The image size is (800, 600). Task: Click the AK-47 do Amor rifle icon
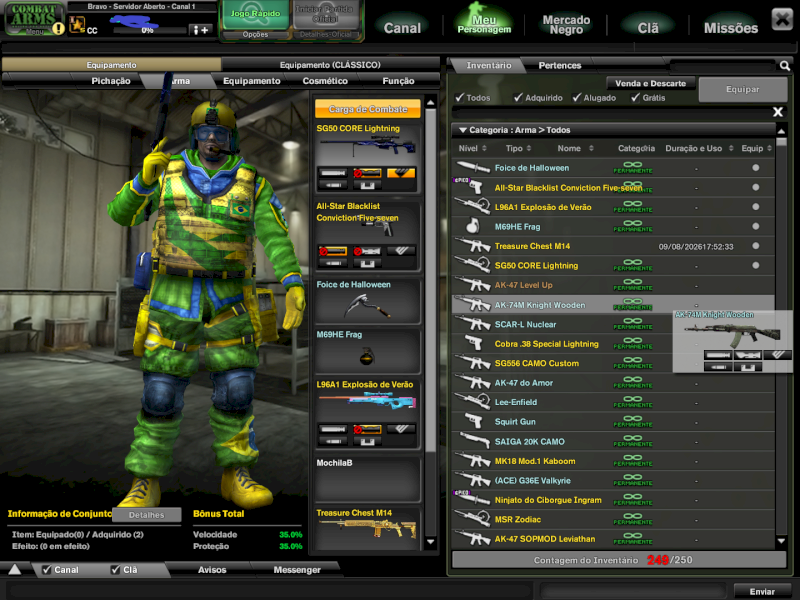point(473,382)
